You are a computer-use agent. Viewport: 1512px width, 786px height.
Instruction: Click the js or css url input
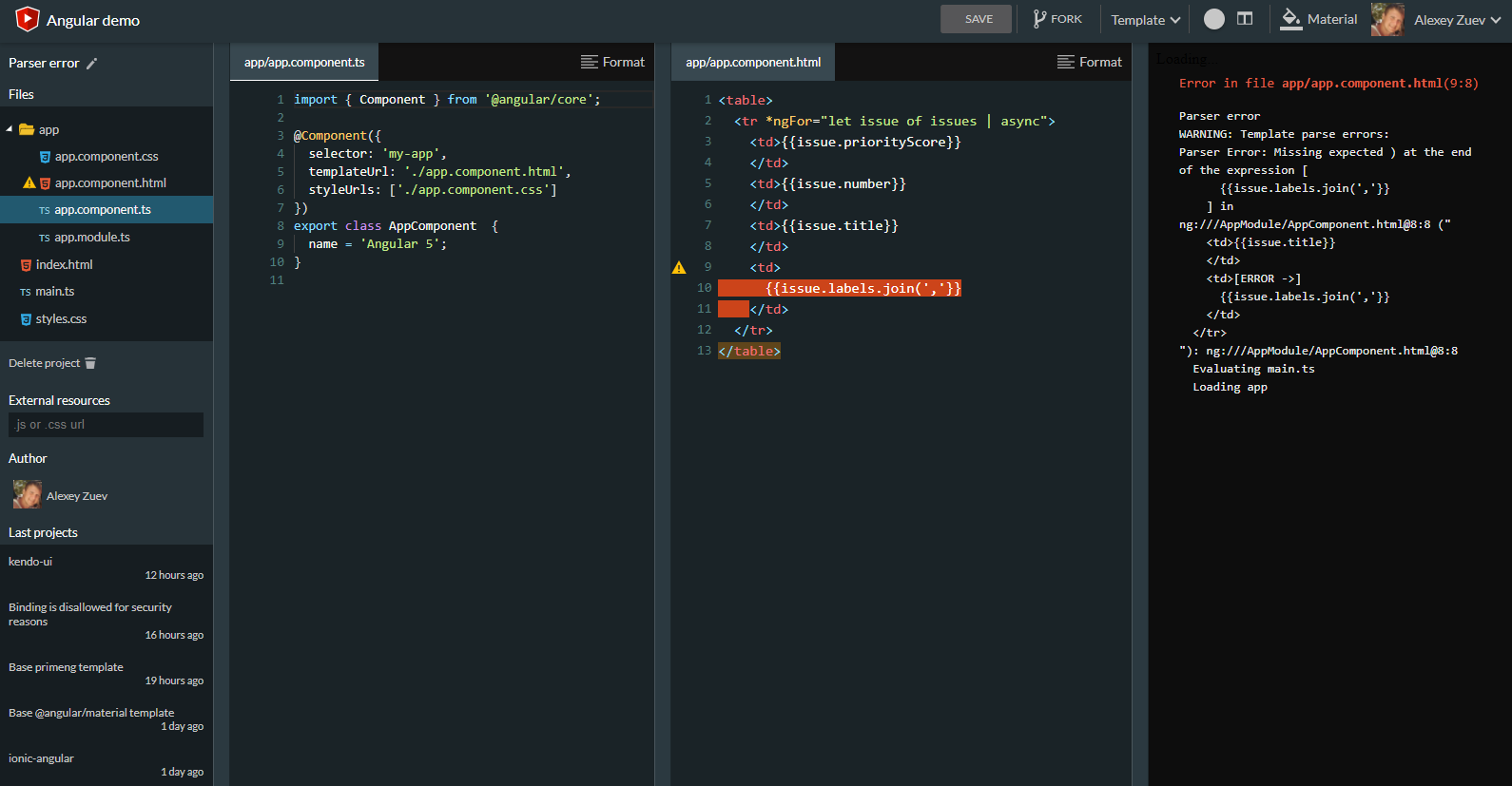pyautogui.click(x=106, y=425)
